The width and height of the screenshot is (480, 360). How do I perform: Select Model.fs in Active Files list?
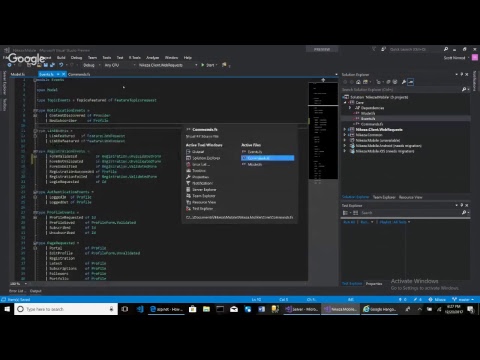pyautogui.click(x=255, y=164)
